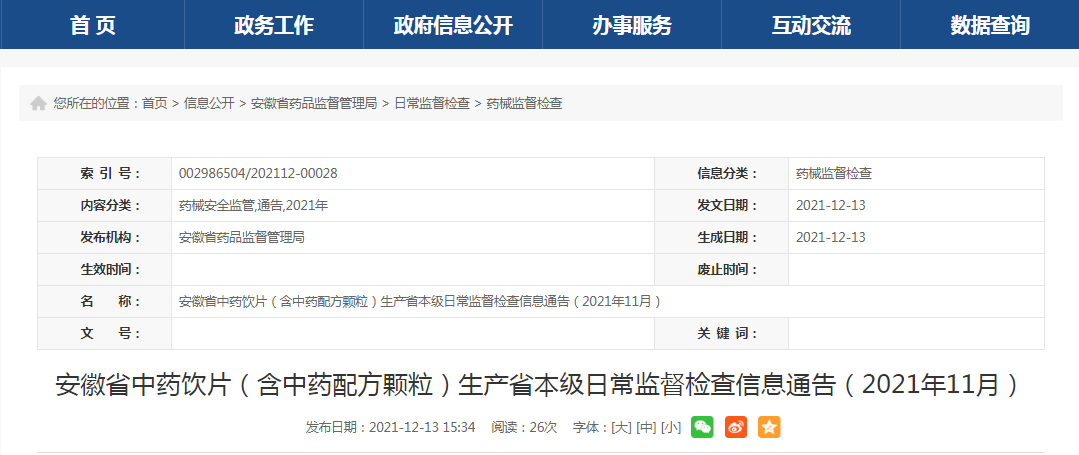Click 发文日期 value 2021-12-13
This screenshot has width=1079, height=455.
pos(831,205)
